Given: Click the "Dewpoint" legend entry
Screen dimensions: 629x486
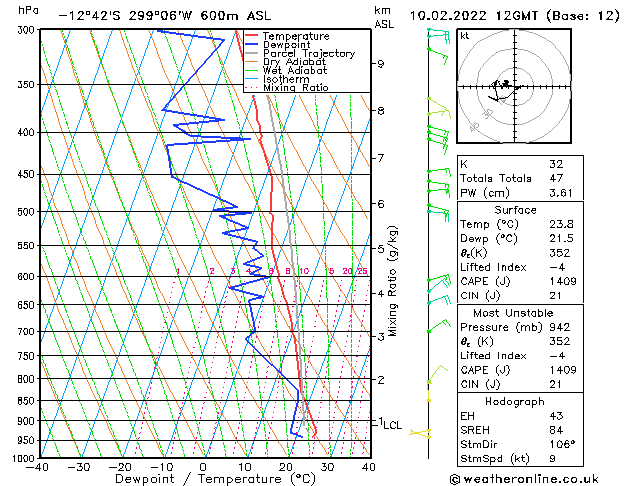Looking at the screenshot, I should 286,45.
